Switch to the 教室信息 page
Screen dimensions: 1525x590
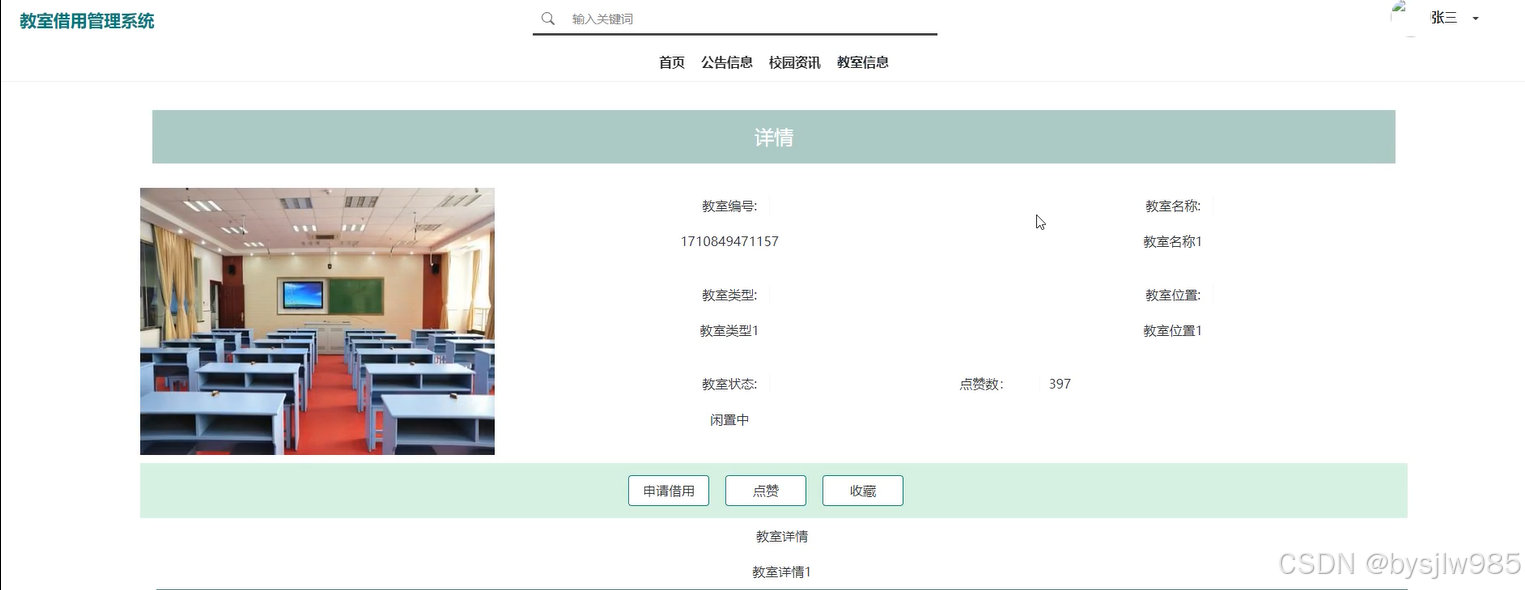pos(863,62)
